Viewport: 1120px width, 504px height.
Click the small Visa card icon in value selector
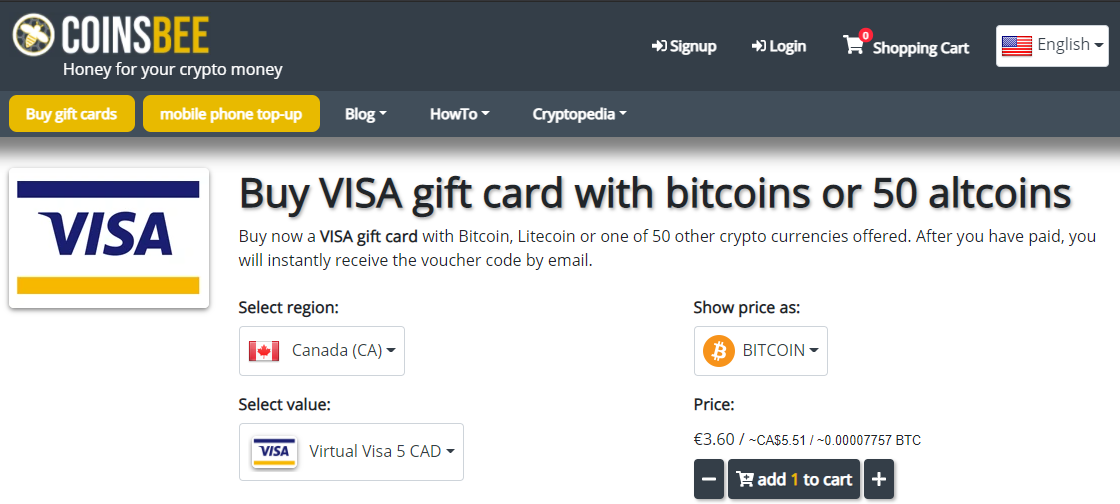pyautogui.click(x=275, y=452)
